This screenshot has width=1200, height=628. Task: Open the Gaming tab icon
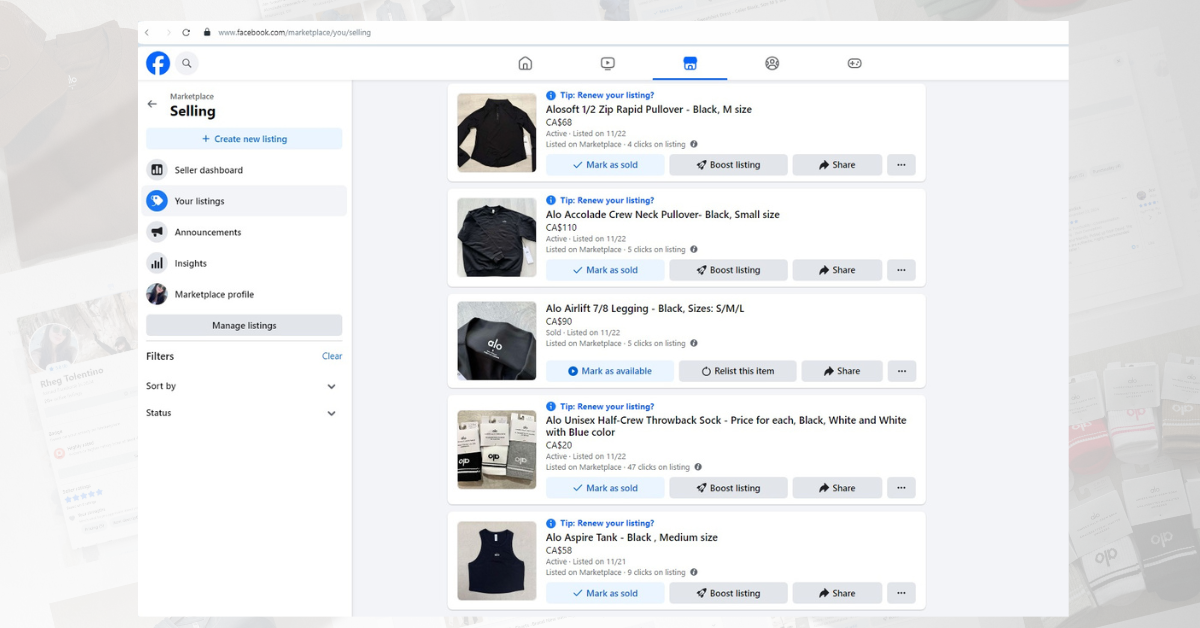coord(855,63)
